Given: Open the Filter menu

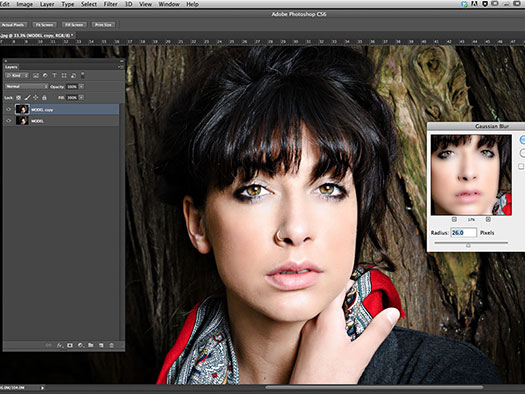Looking at the screenshot, I should (110, 4).
